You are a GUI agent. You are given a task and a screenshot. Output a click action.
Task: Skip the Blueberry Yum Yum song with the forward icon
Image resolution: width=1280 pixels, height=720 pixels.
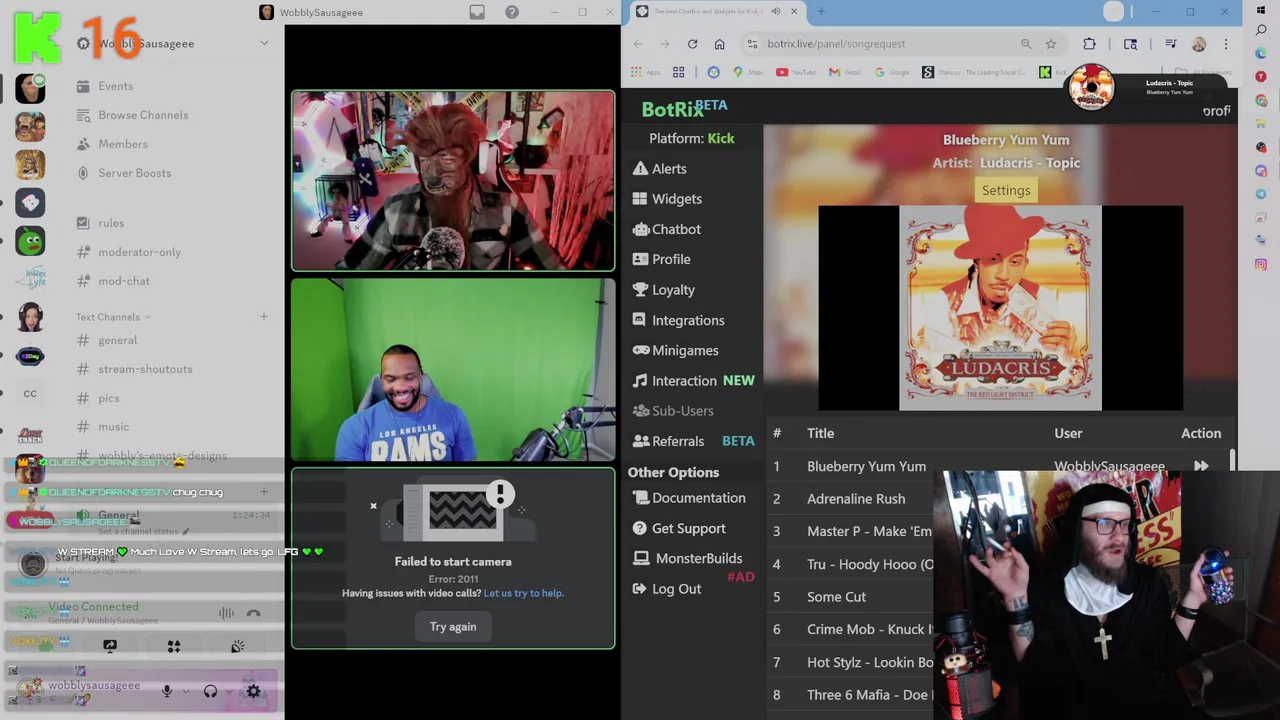1201,466
